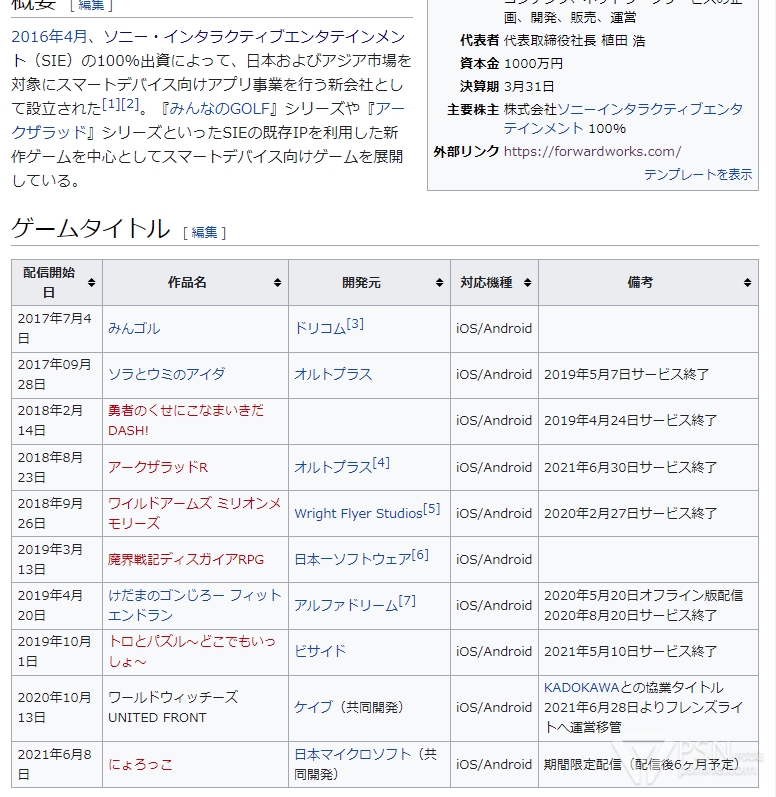Open the KADOKAWA link in remarks
This screenshot has width=776, height=797.
coord(581,688)
